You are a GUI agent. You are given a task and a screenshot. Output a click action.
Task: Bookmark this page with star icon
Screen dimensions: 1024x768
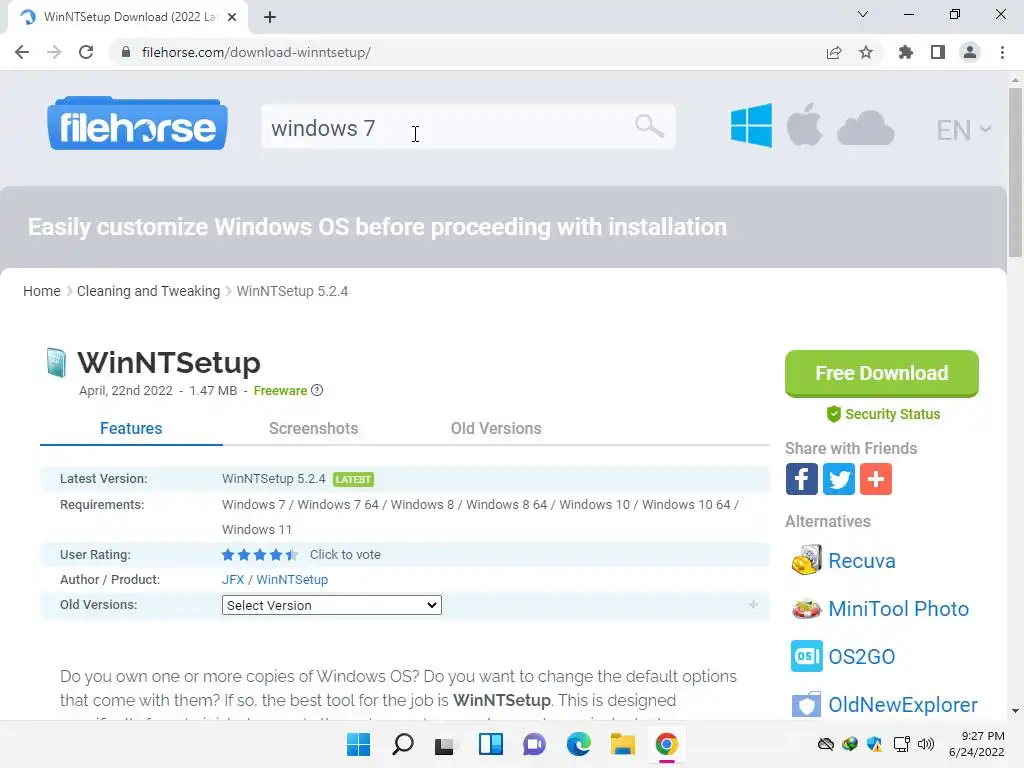[x=866, y=52]
